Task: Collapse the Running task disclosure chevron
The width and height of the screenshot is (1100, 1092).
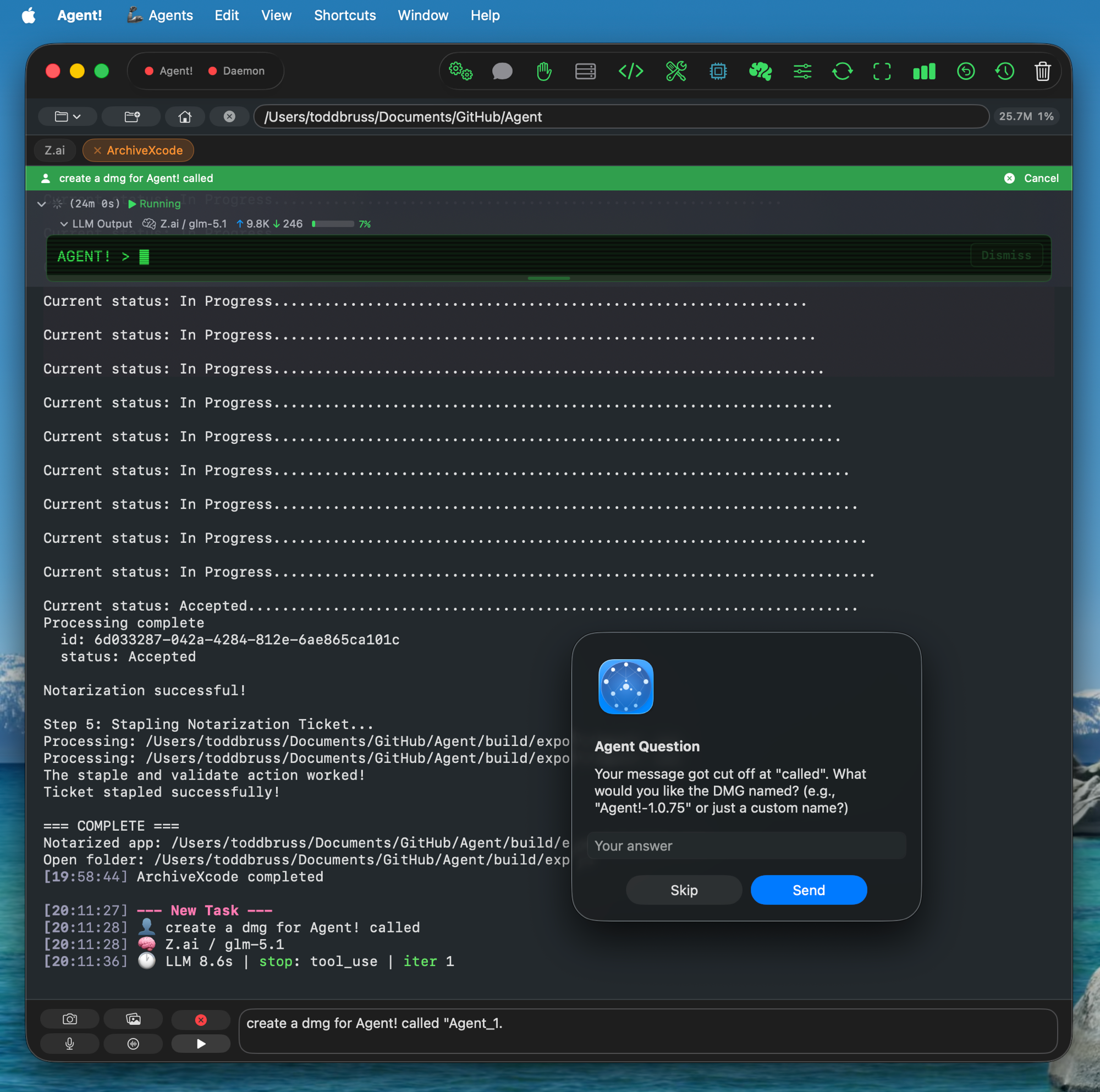Action: [x=41, y=203]
